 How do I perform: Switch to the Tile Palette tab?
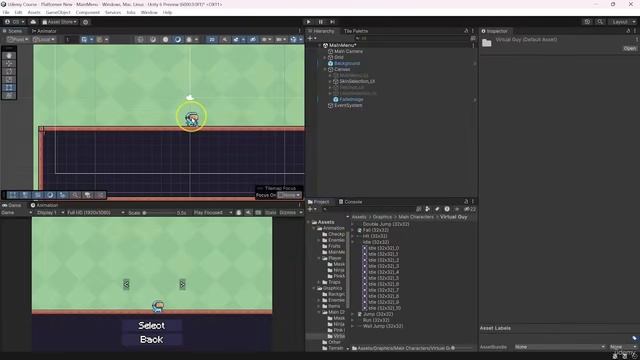coord(356,31)
